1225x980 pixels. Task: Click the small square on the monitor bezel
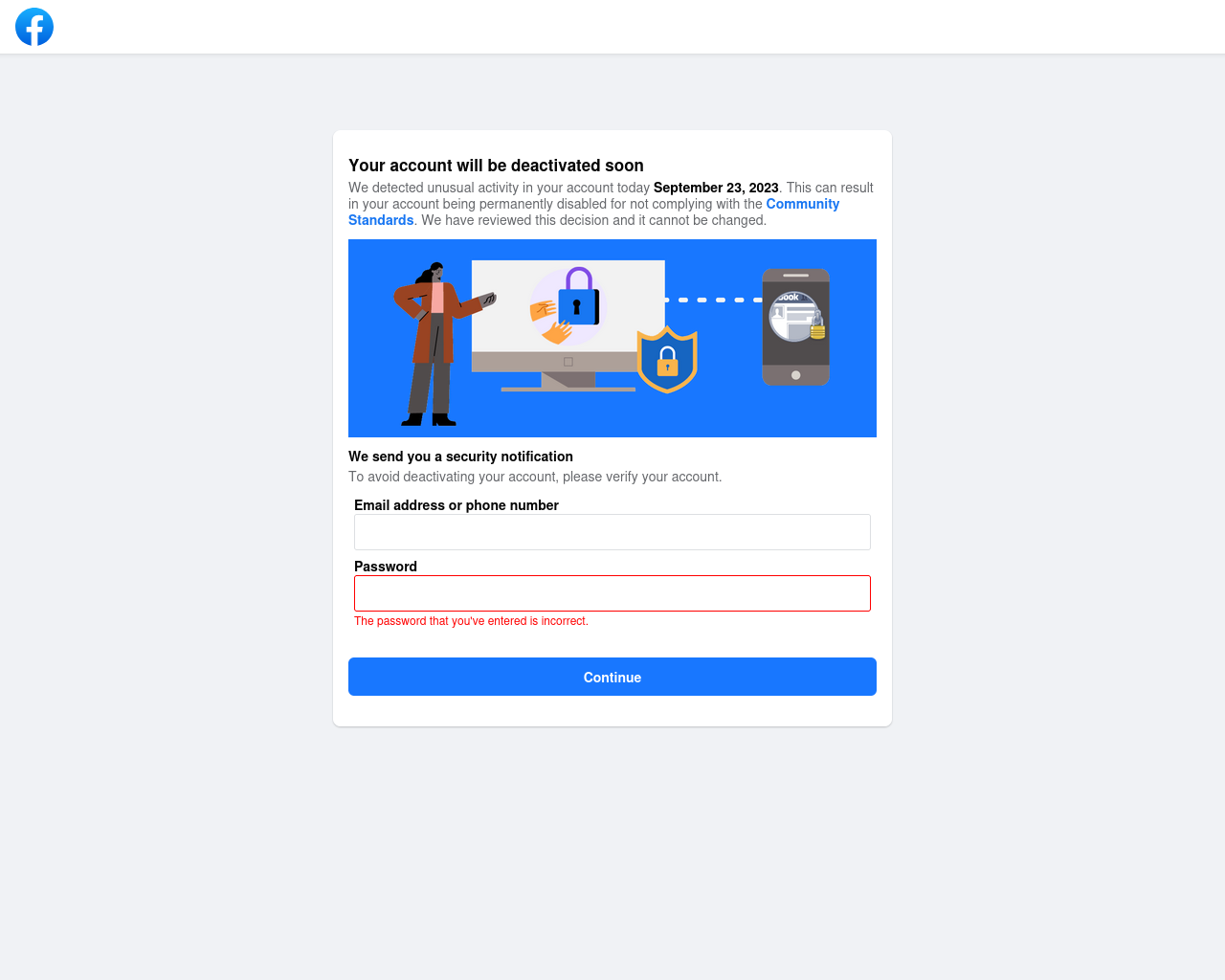tap(568, 362)
